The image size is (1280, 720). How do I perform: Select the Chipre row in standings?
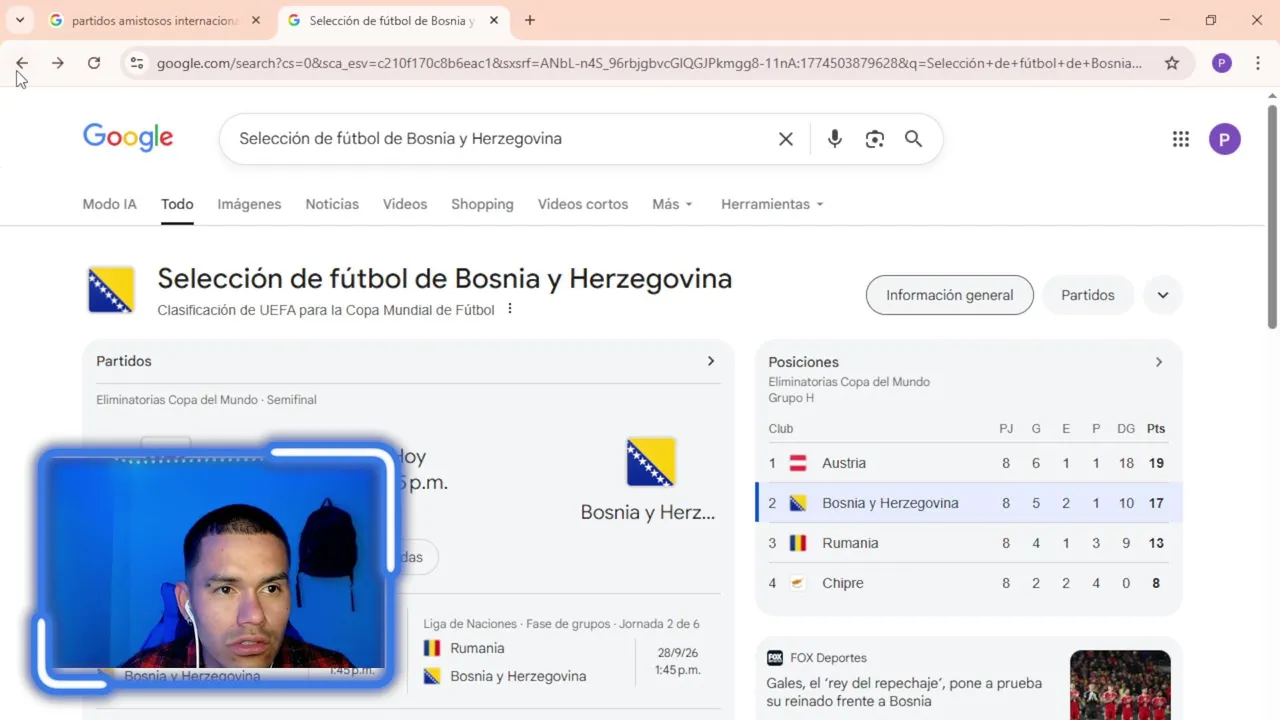click(x=968, y=583)
